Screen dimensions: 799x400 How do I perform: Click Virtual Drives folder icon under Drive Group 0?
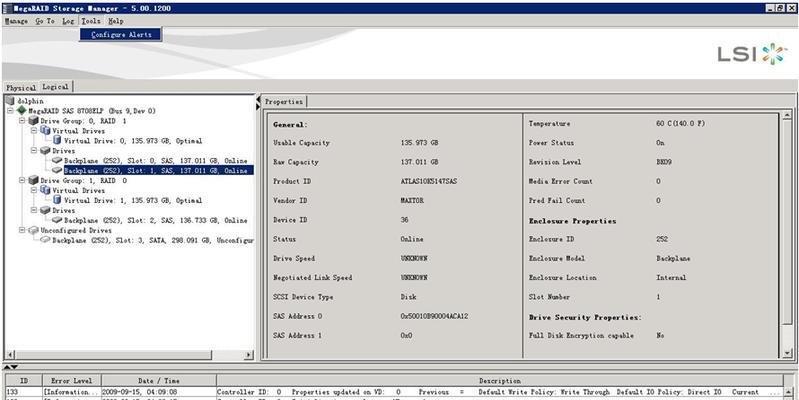45,131
